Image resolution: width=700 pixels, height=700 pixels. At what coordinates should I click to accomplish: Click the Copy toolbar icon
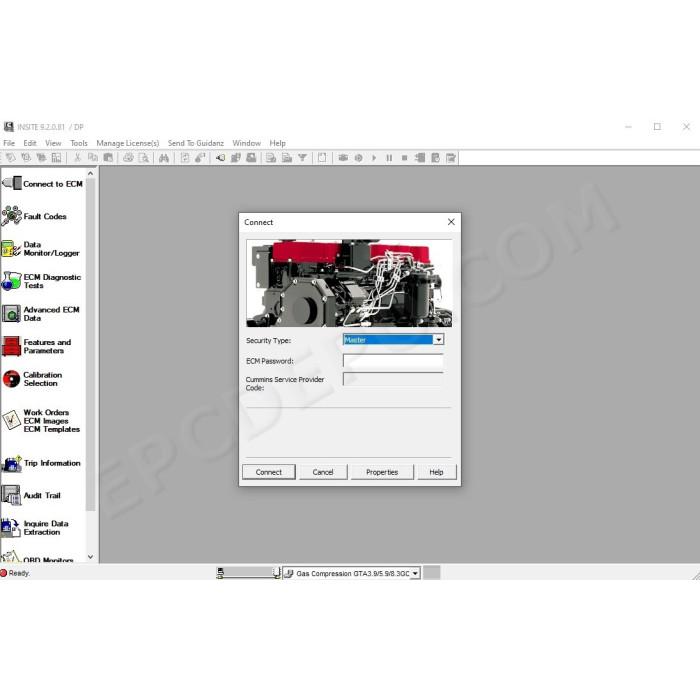pos(93,158)
